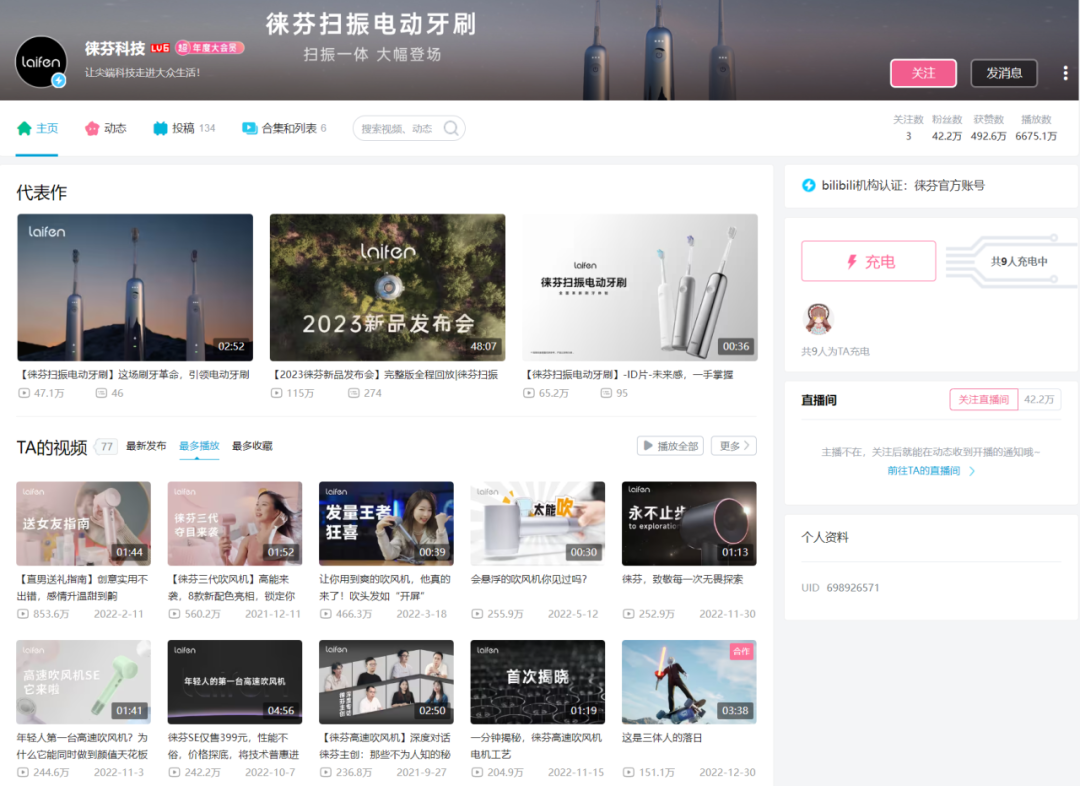Click the 关注数 3 stat
The width and height of the screenshot is (1080, 786).
tap(908, 128)
